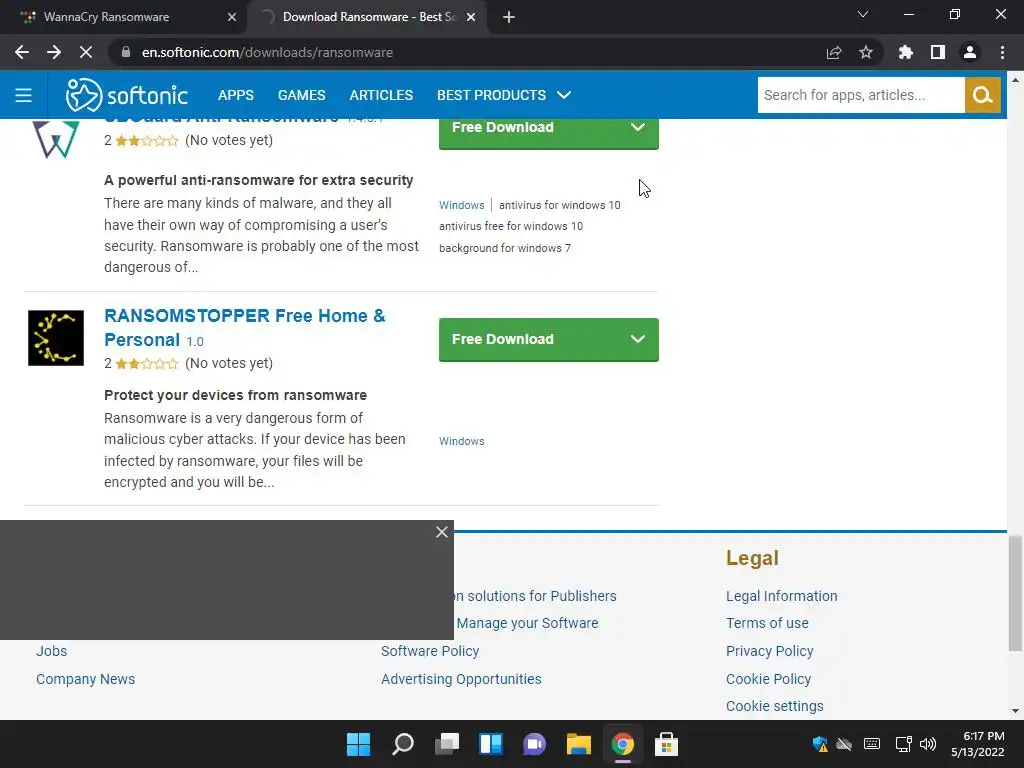Image resolution: width=1024 pixels, height=768 pixels.
Task: Open Teams Chat on taskbar
Action: click(x=535, y=744)
